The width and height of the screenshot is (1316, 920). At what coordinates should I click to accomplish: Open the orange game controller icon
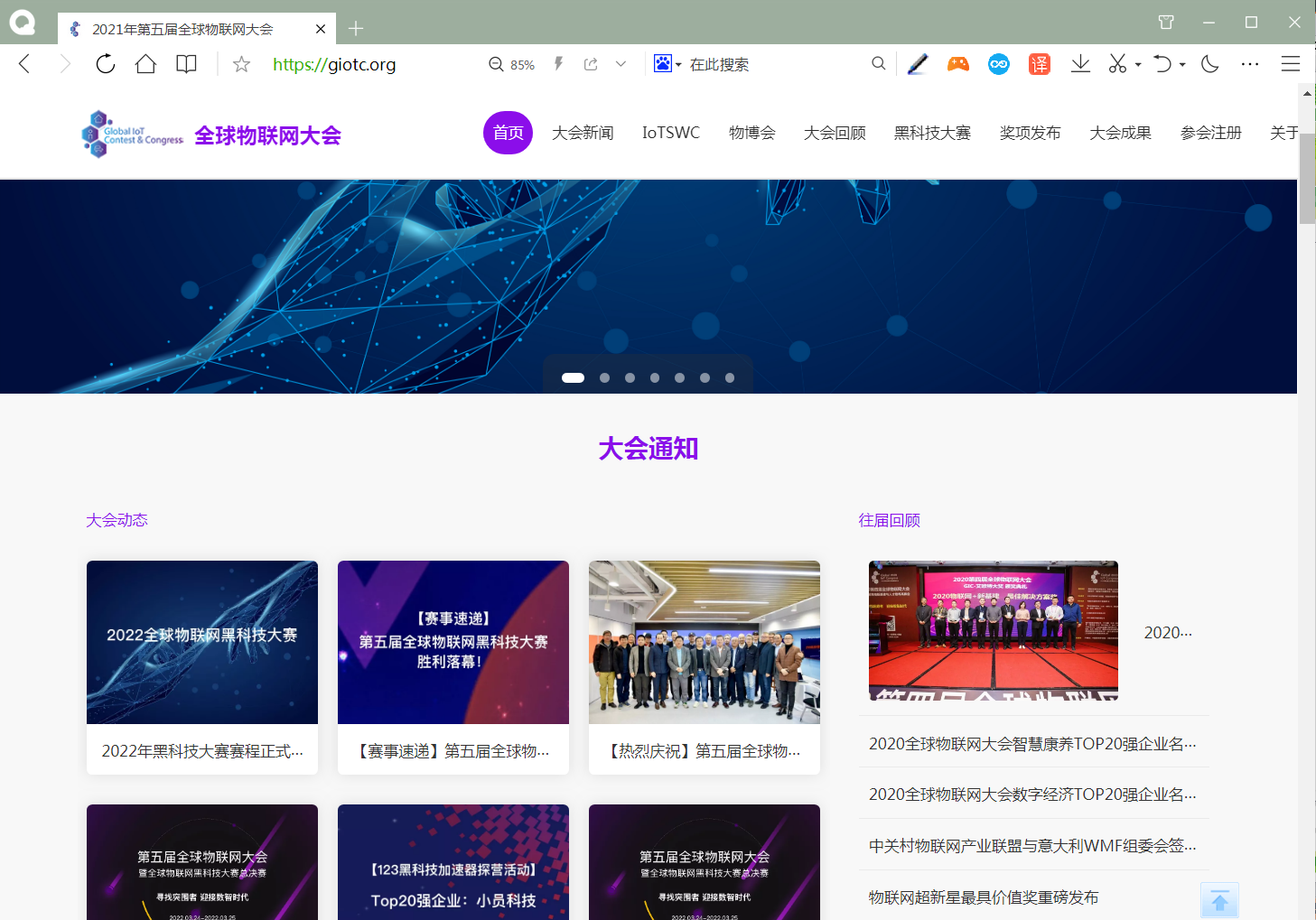click(958, 64)
